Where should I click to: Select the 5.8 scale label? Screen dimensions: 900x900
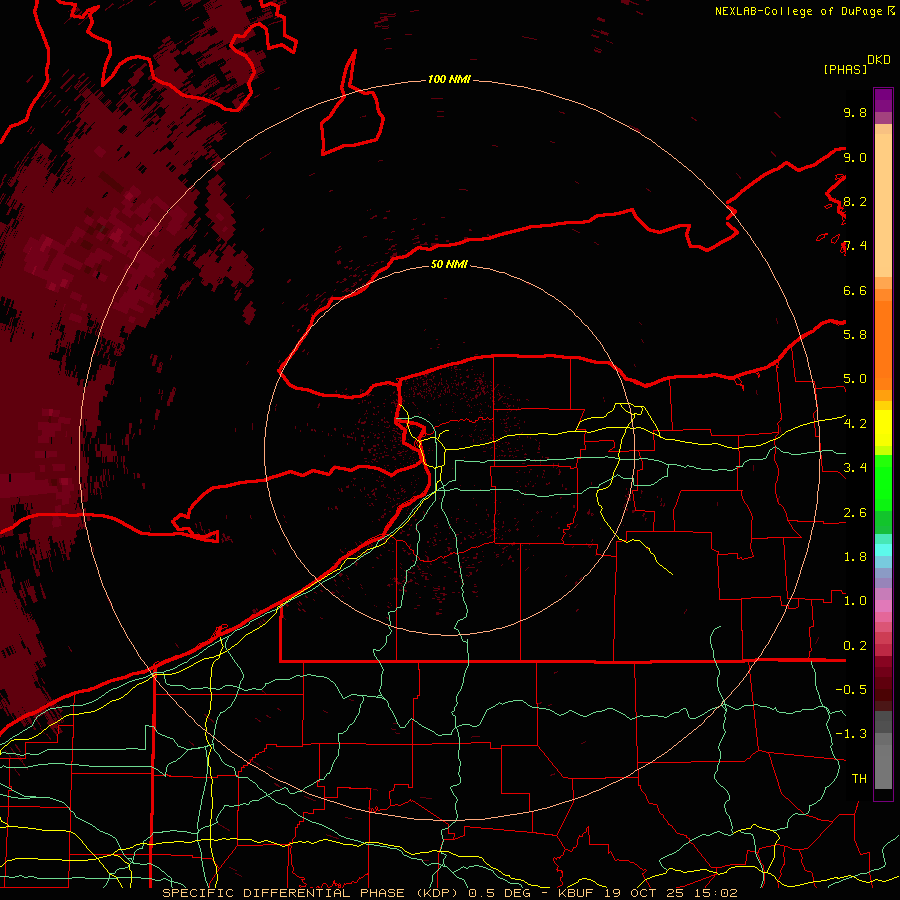[x=855, y=335]
